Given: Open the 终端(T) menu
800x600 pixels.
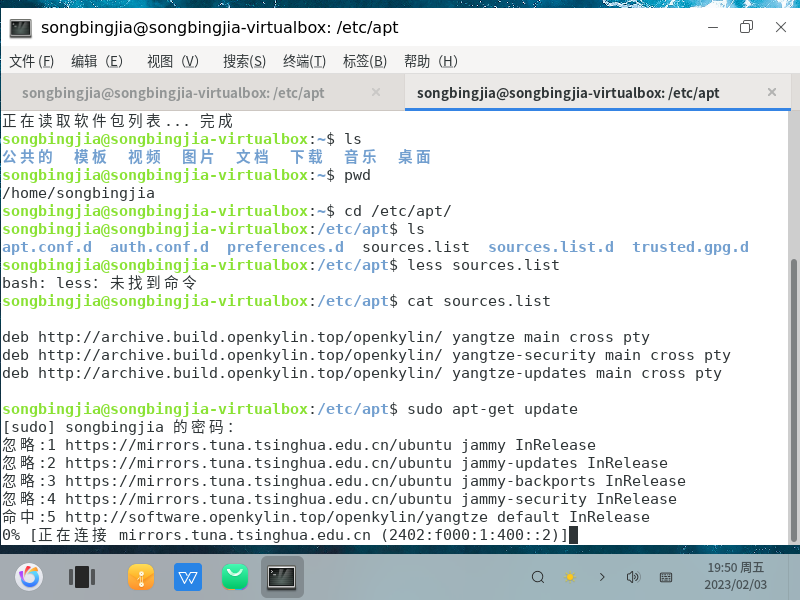Looking at the screenshot, I should point(305,61).
